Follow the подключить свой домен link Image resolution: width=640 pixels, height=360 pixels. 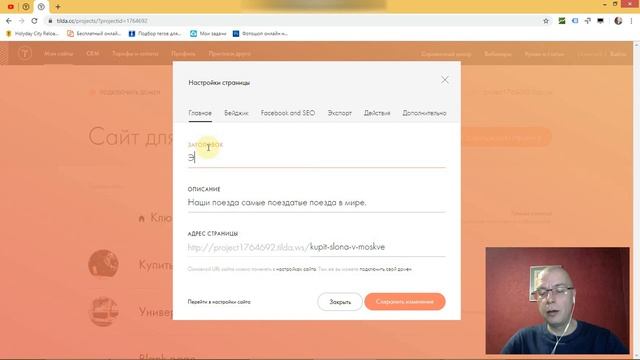pyautogui.click(x=386, y=269)
